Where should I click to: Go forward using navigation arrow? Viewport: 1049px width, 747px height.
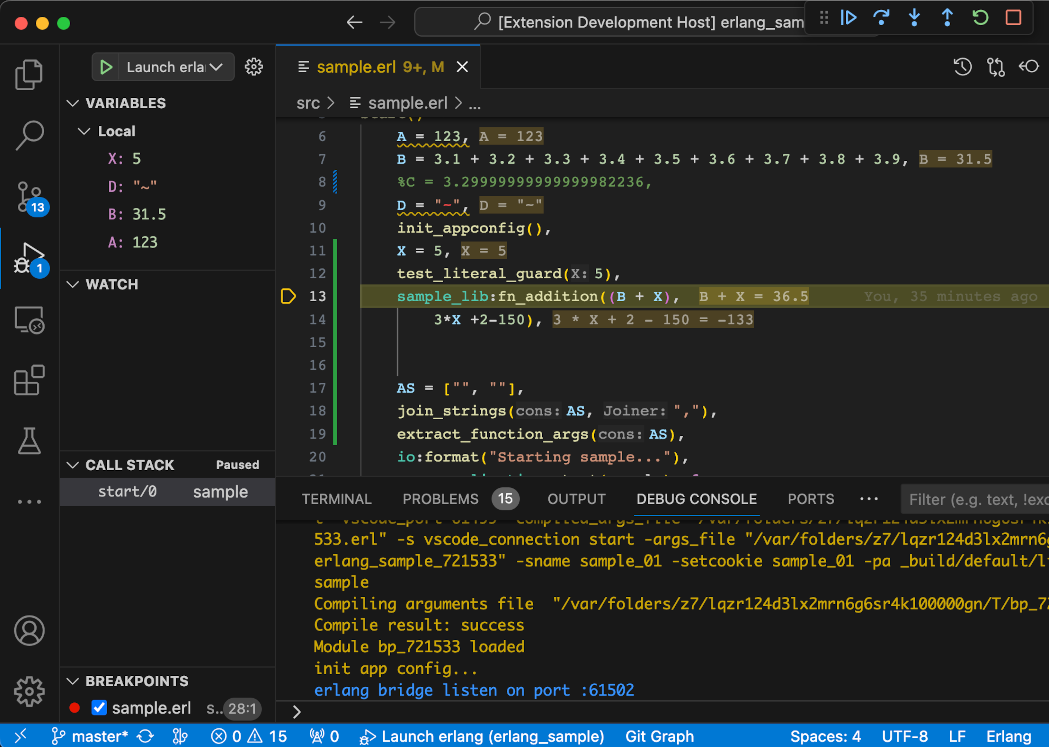(387, 23)
